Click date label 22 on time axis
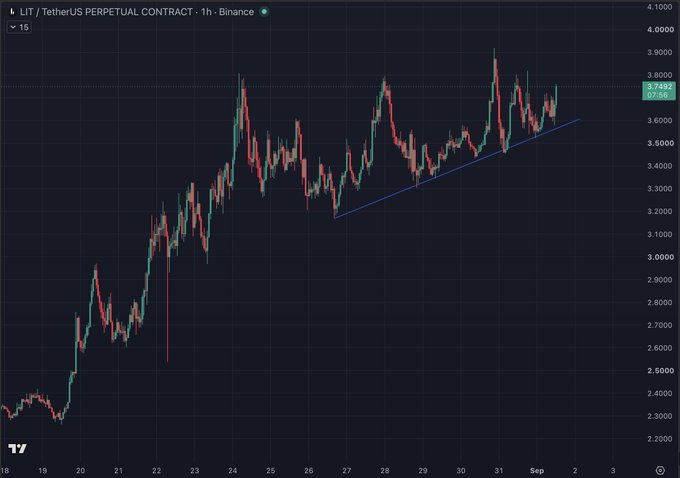The image size is (680, 478). (x=157, y=471)
